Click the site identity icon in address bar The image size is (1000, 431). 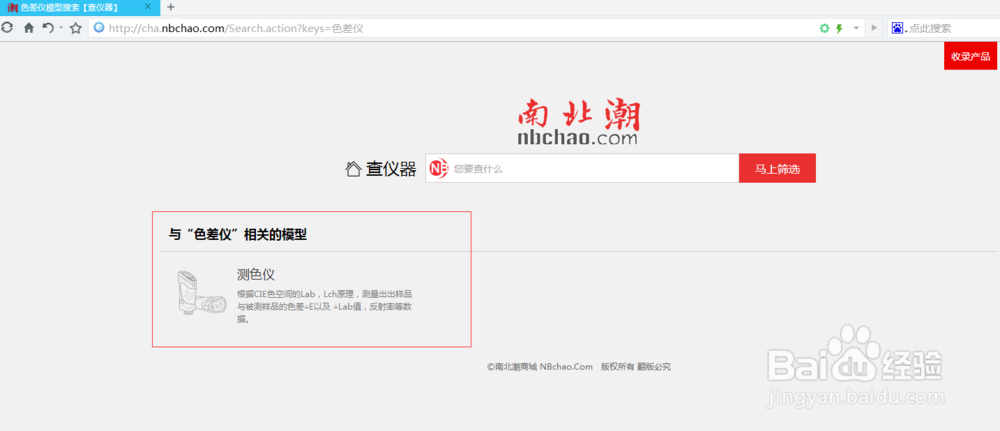(x=99, y=28)
